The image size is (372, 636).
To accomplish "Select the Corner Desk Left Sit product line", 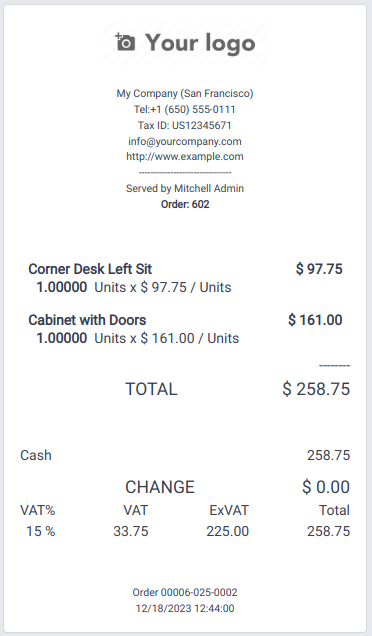I will [185, 278].
